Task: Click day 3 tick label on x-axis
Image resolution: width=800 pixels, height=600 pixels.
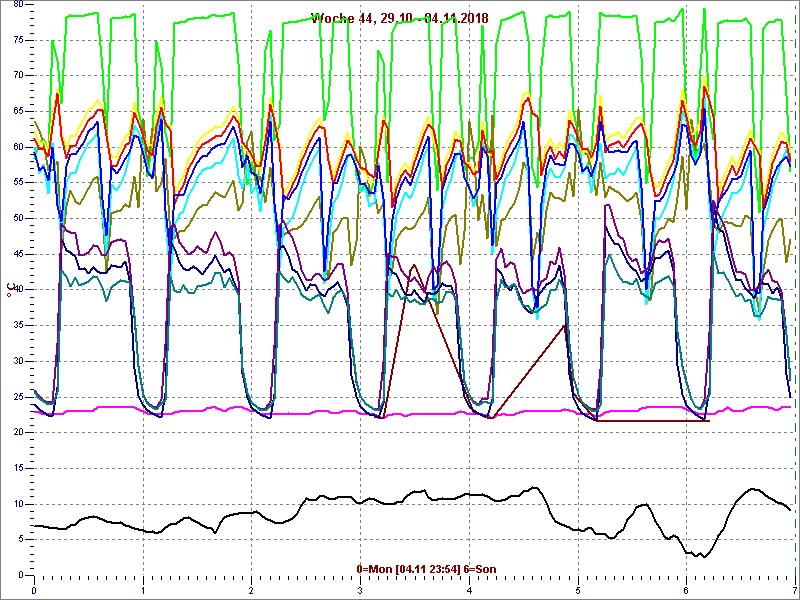Action: (x=360, y=591)
